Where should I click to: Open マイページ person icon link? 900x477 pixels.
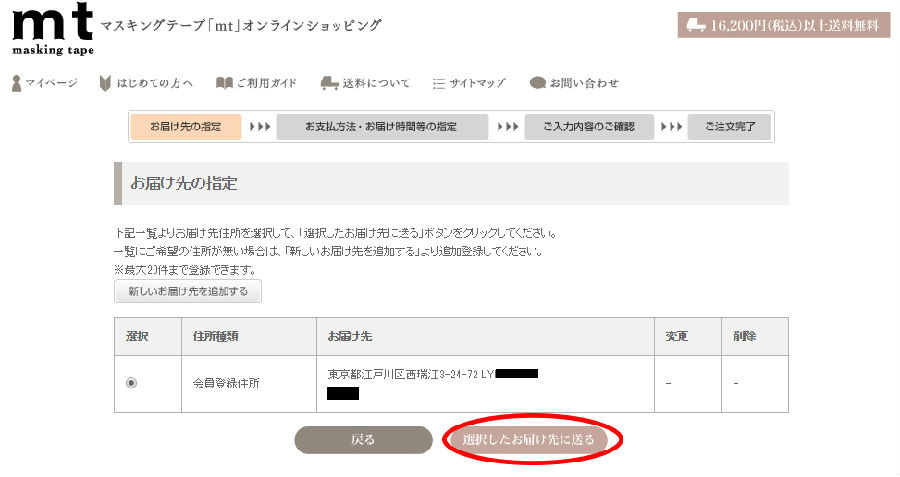click(17, 83)
